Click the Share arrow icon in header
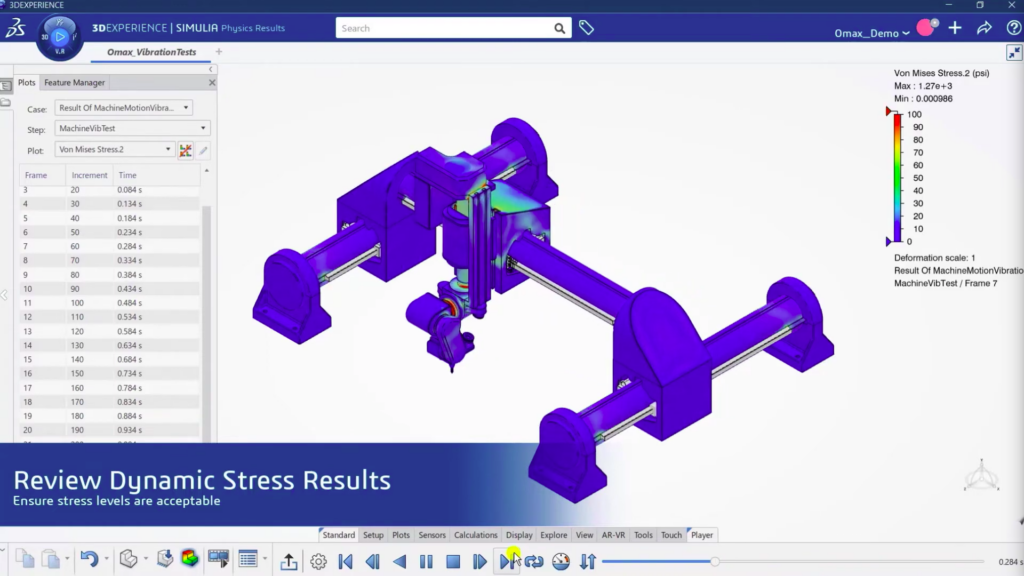Screen dimensions: 1024x576 coord(983,28)
